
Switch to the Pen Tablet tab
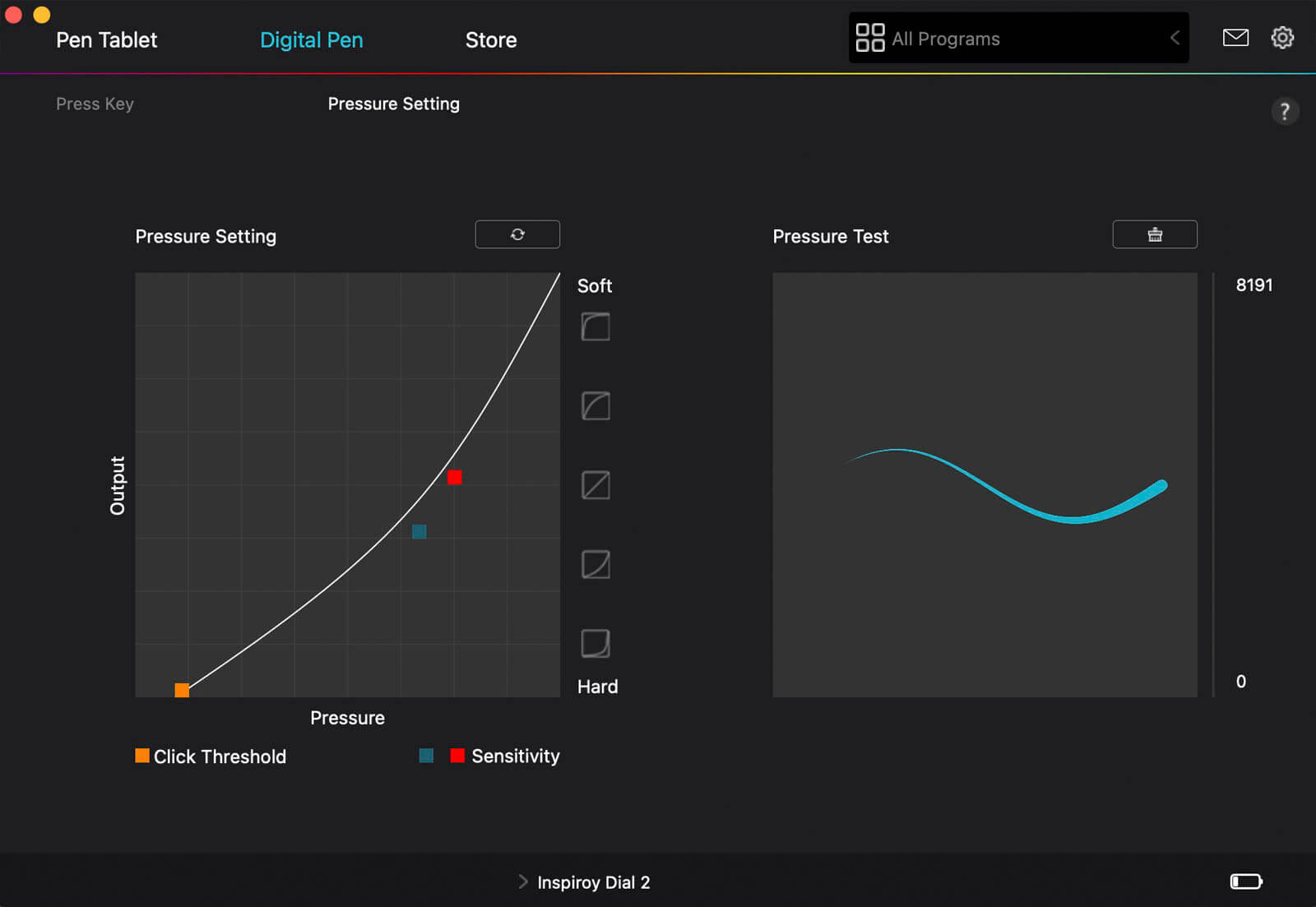point(106,39)
